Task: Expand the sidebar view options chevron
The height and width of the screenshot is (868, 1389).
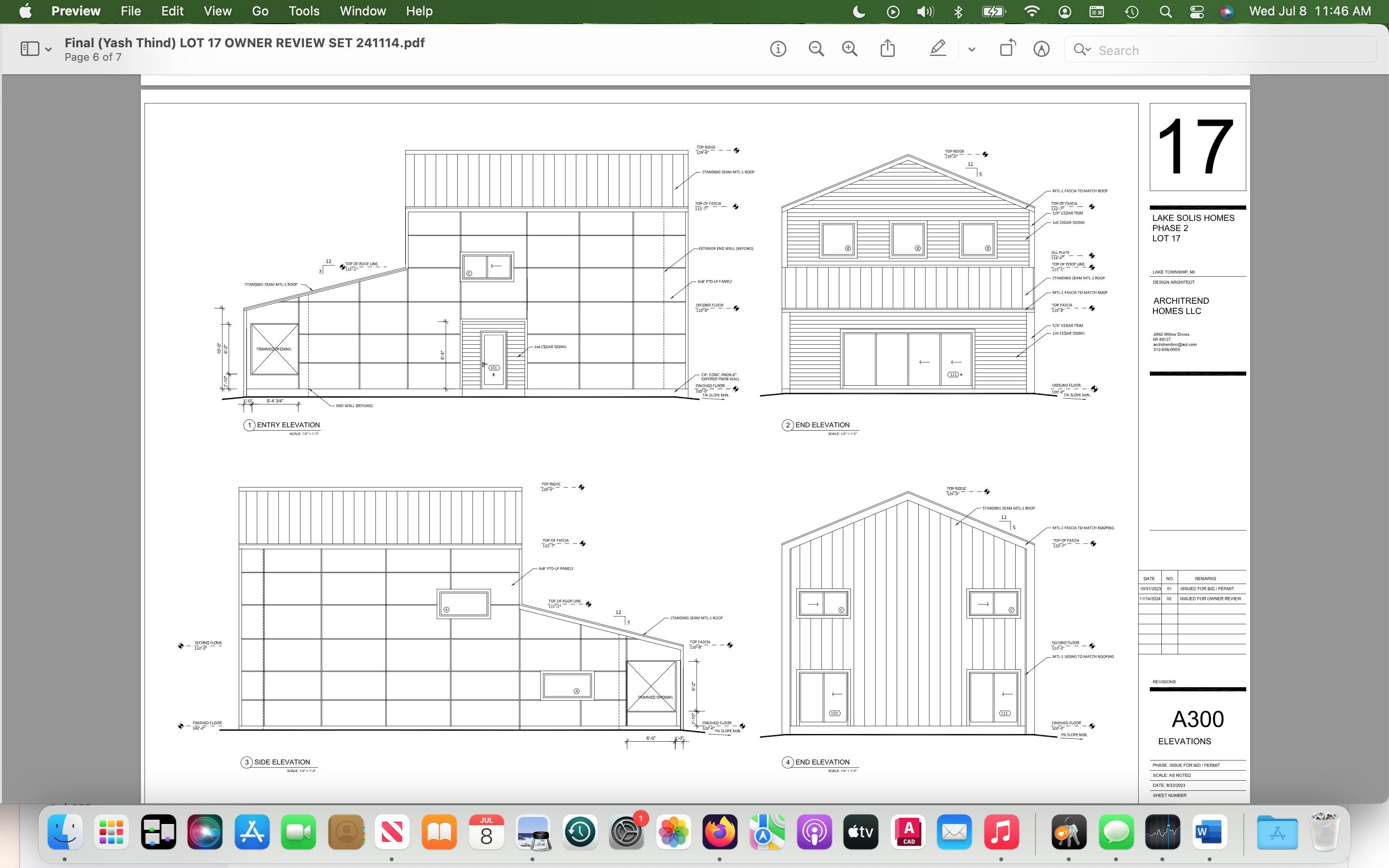Action: tap(48, 50)
